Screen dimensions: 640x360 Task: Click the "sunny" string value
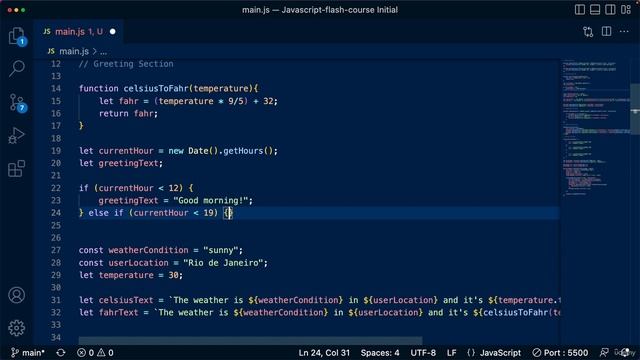[x=220, y=250]
